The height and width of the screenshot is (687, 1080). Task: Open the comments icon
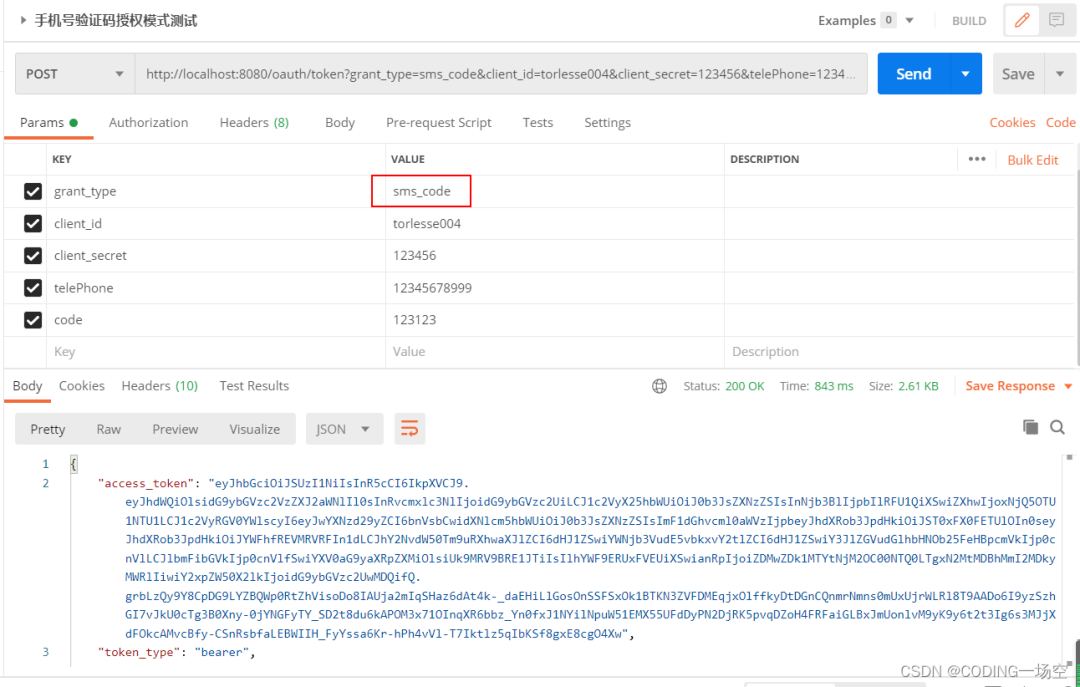[x=1056, y=20]
